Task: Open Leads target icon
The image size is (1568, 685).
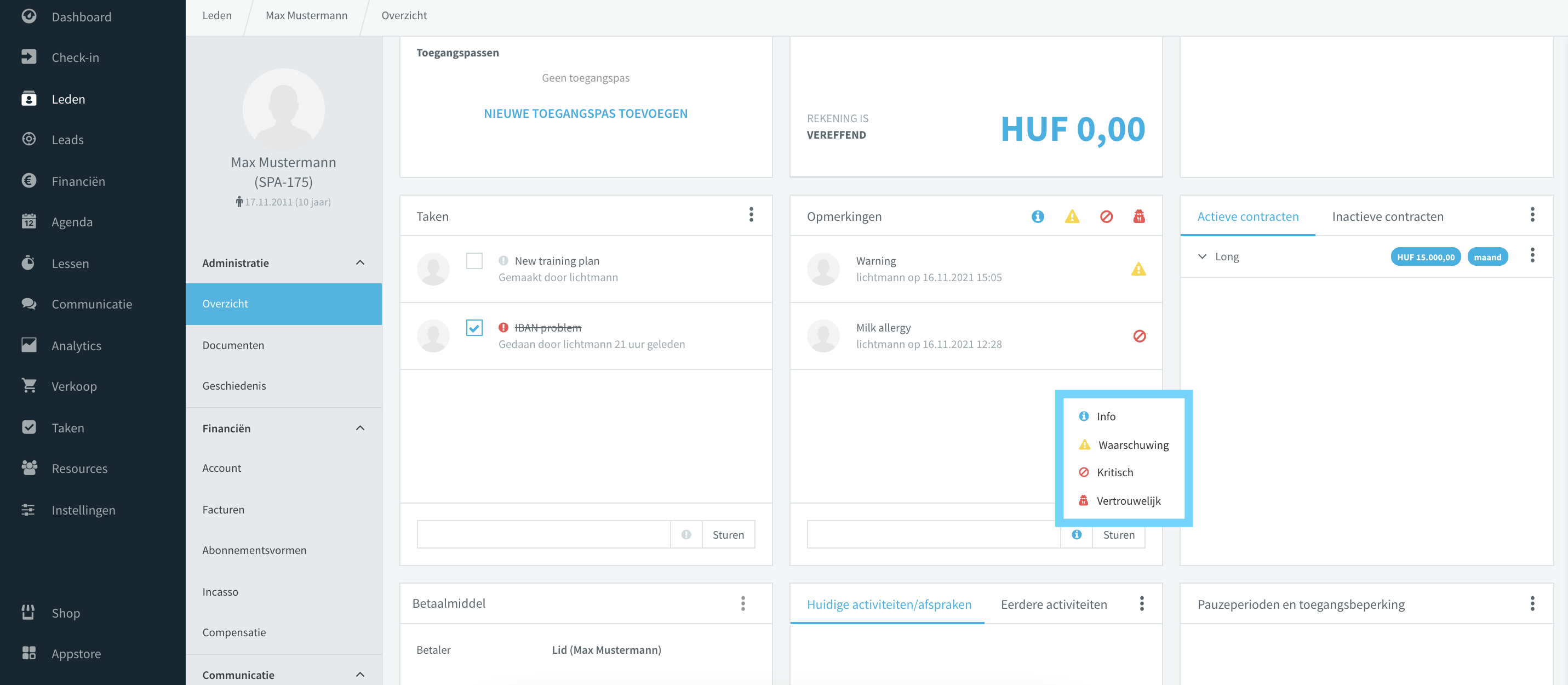Action: click(x=28, y=139)
